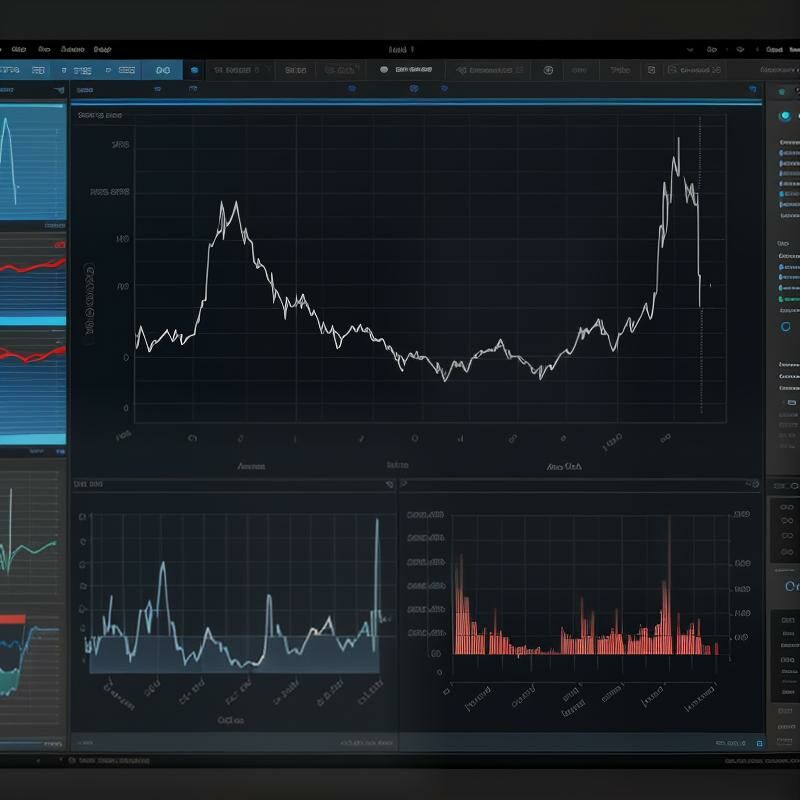The image size is (800, 800).
Task: Select the blue spike chart thumbnail in the left sidebar
Action: [x=32, y=160]
